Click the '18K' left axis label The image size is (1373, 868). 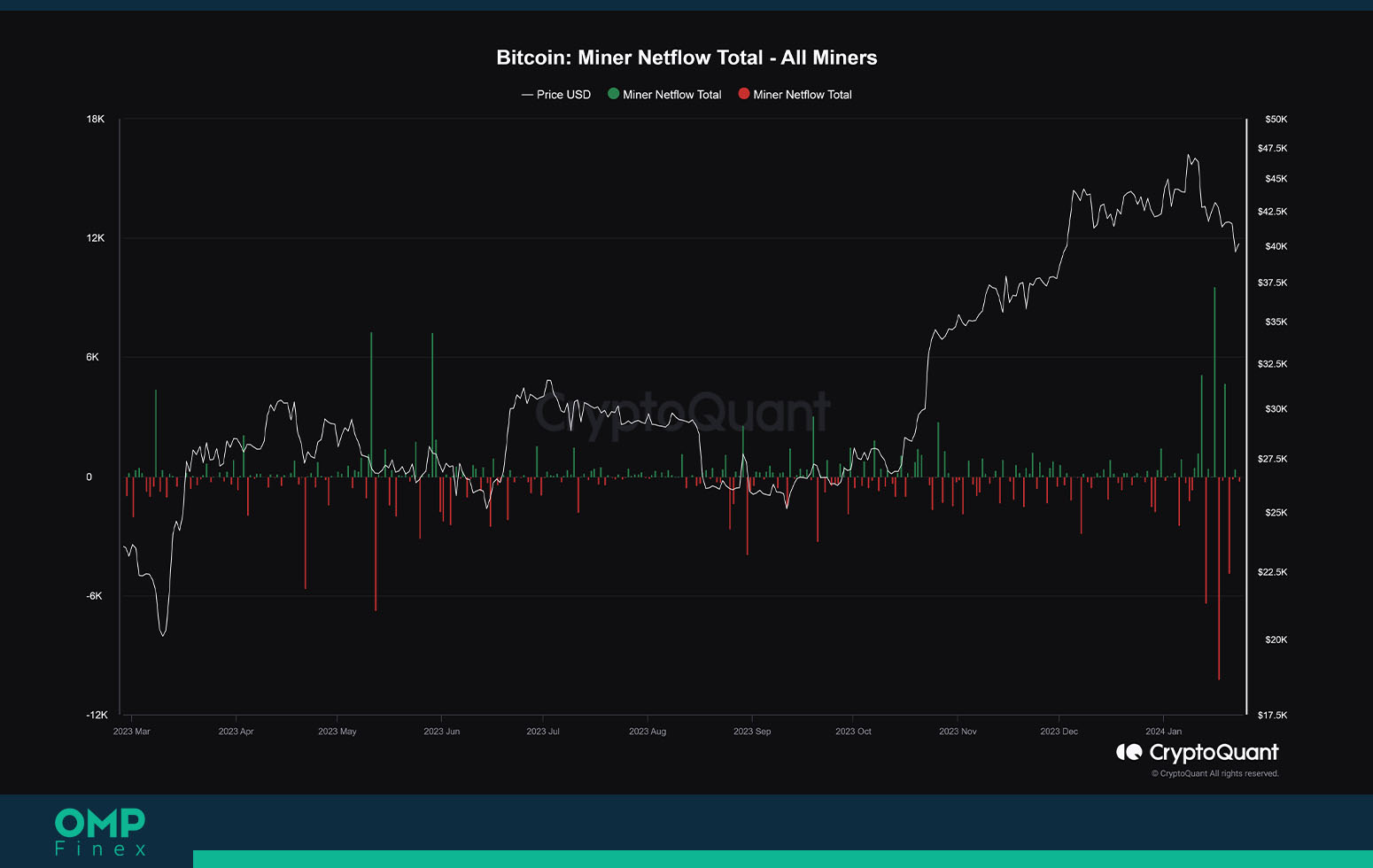[x=96, y=119]
